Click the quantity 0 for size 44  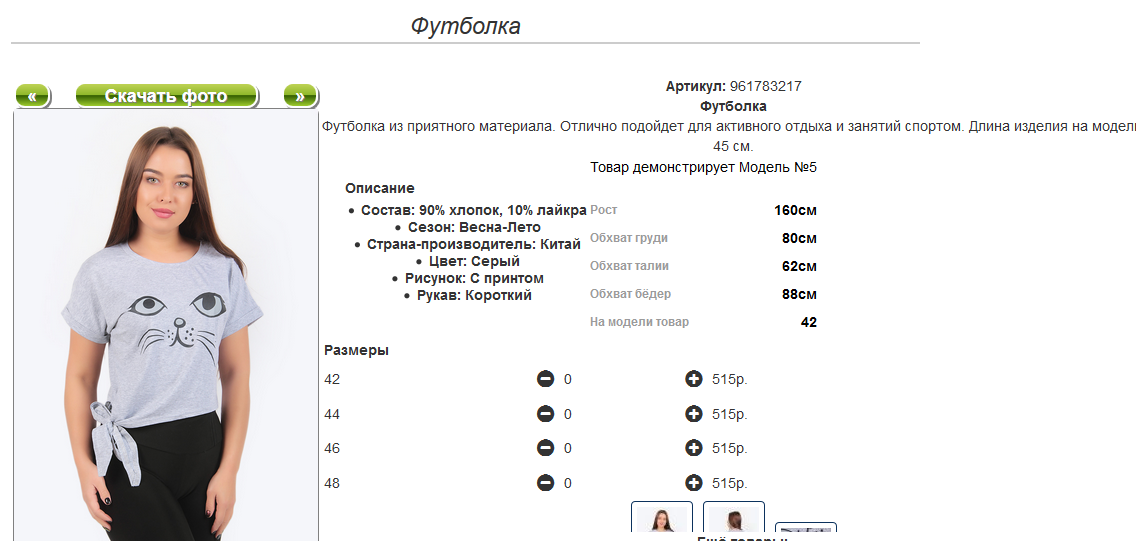[x=567, y=414]
